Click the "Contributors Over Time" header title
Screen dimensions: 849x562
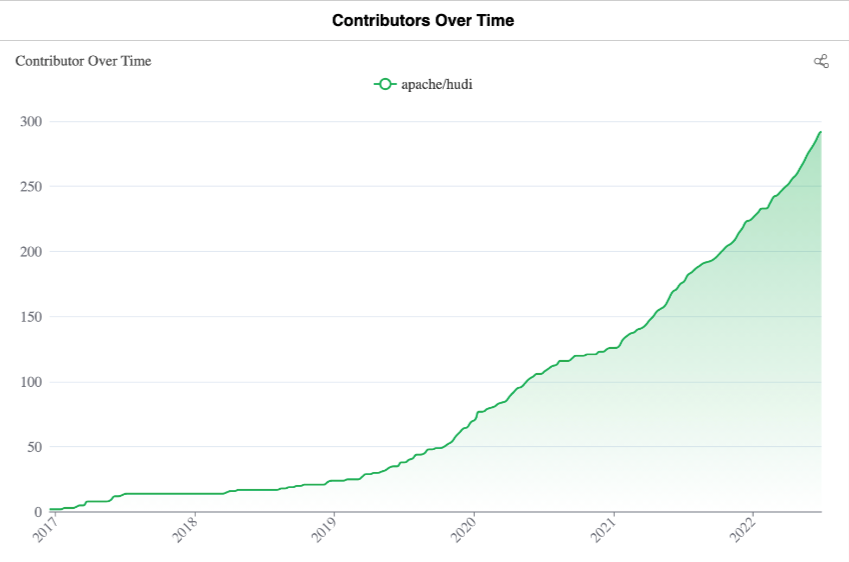pyautogui.click(x=423, y=20)
